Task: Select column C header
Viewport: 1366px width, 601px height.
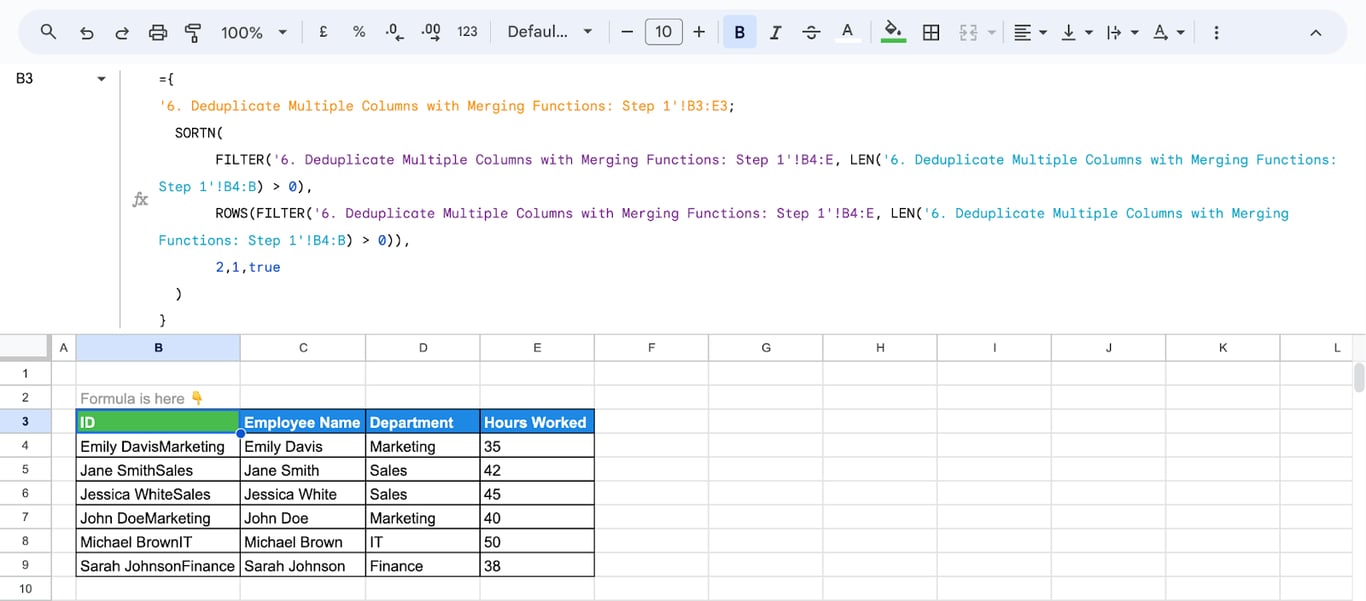Action: 303,347
